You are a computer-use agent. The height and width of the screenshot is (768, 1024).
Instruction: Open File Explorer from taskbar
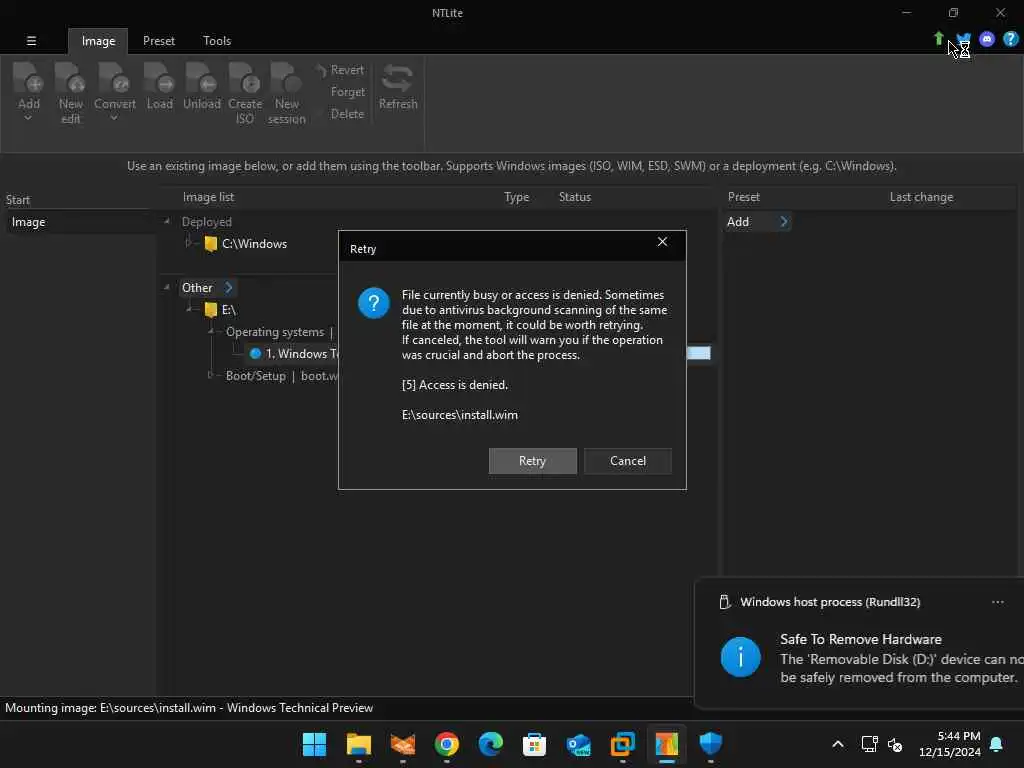359,744
